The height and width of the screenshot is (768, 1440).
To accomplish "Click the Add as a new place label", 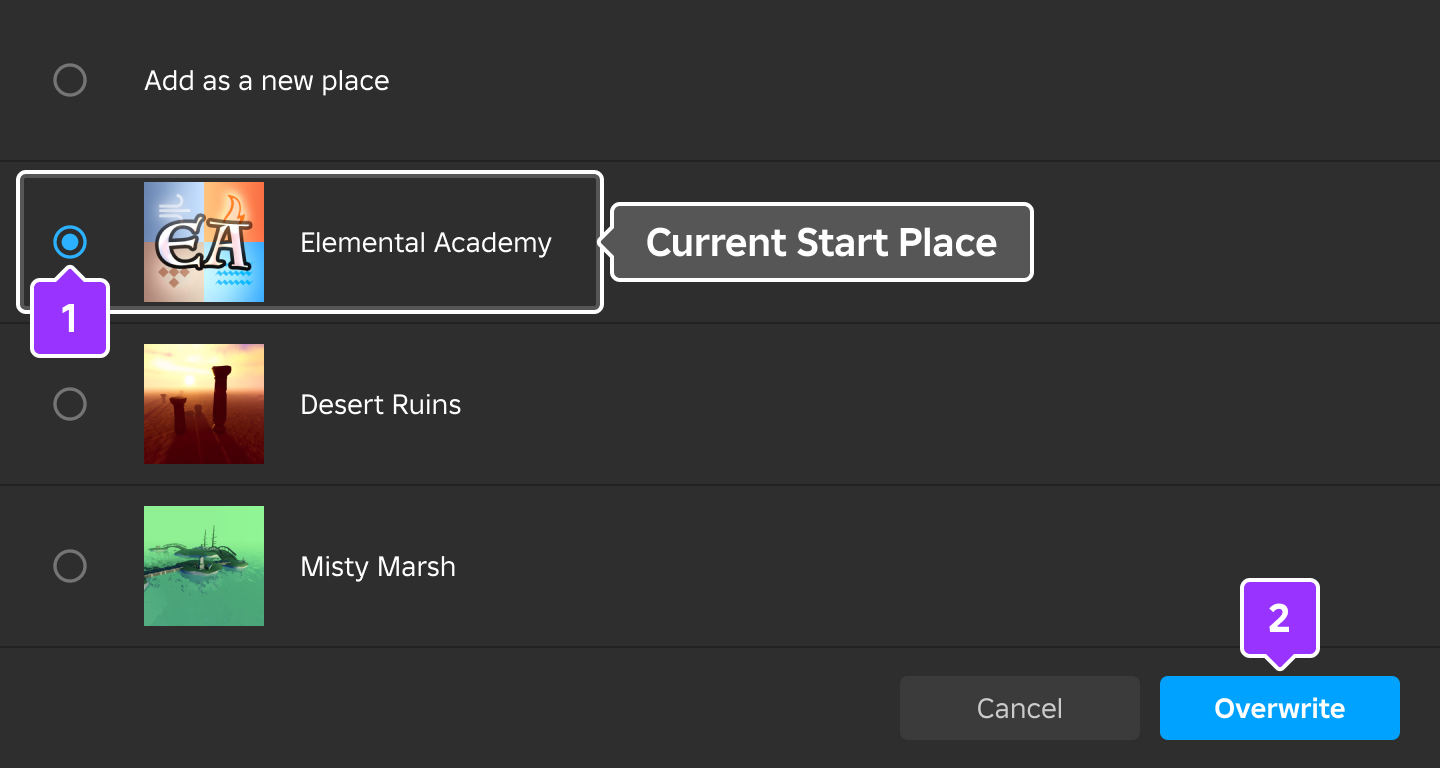I will (266, 80).
